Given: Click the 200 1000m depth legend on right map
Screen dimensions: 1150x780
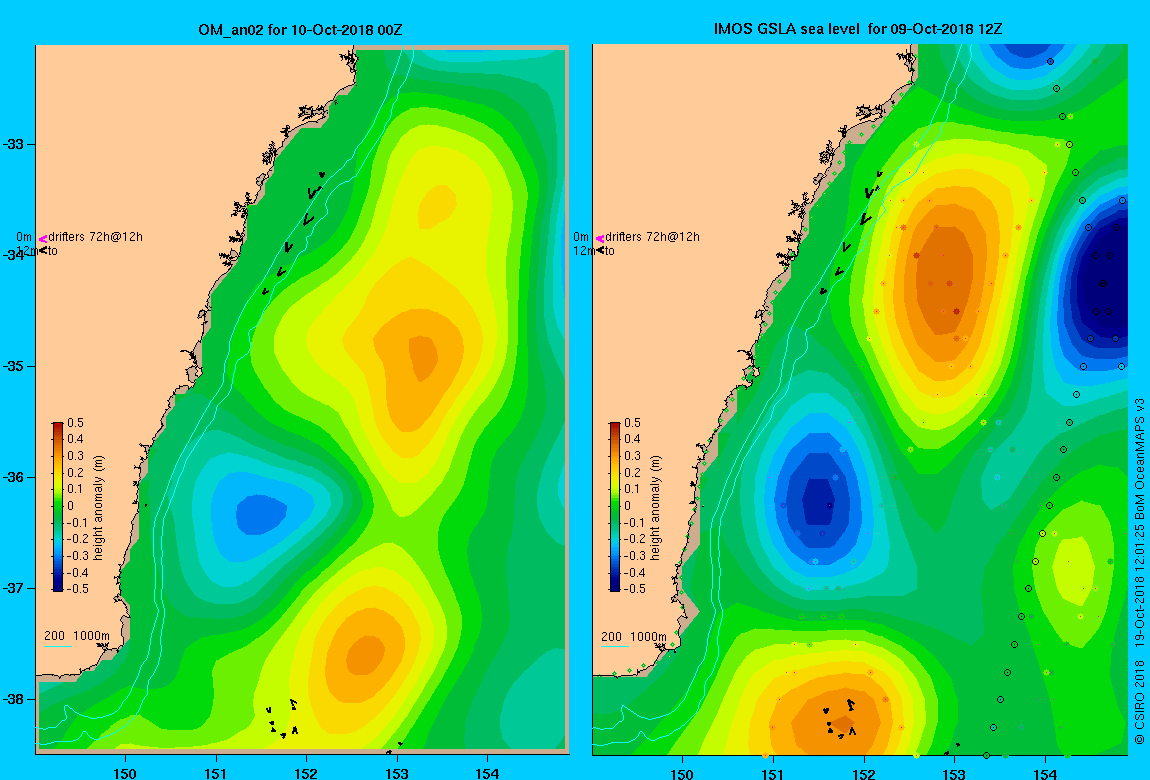Looking at the screenshot, I should pos(634,636).
